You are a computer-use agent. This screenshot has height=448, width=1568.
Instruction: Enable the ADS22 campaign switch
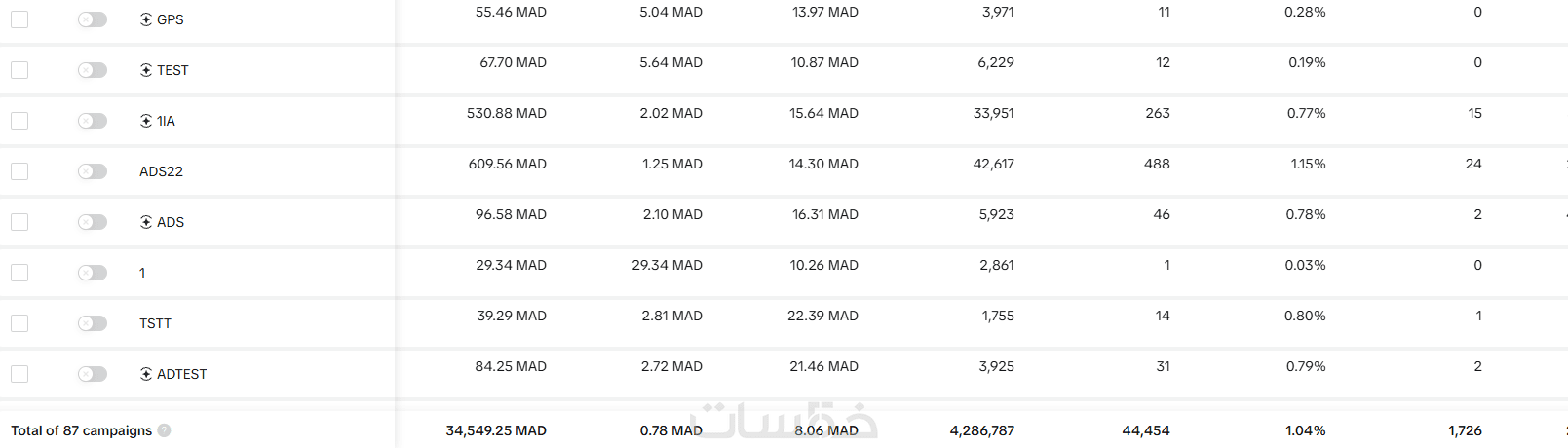(93, 171)
